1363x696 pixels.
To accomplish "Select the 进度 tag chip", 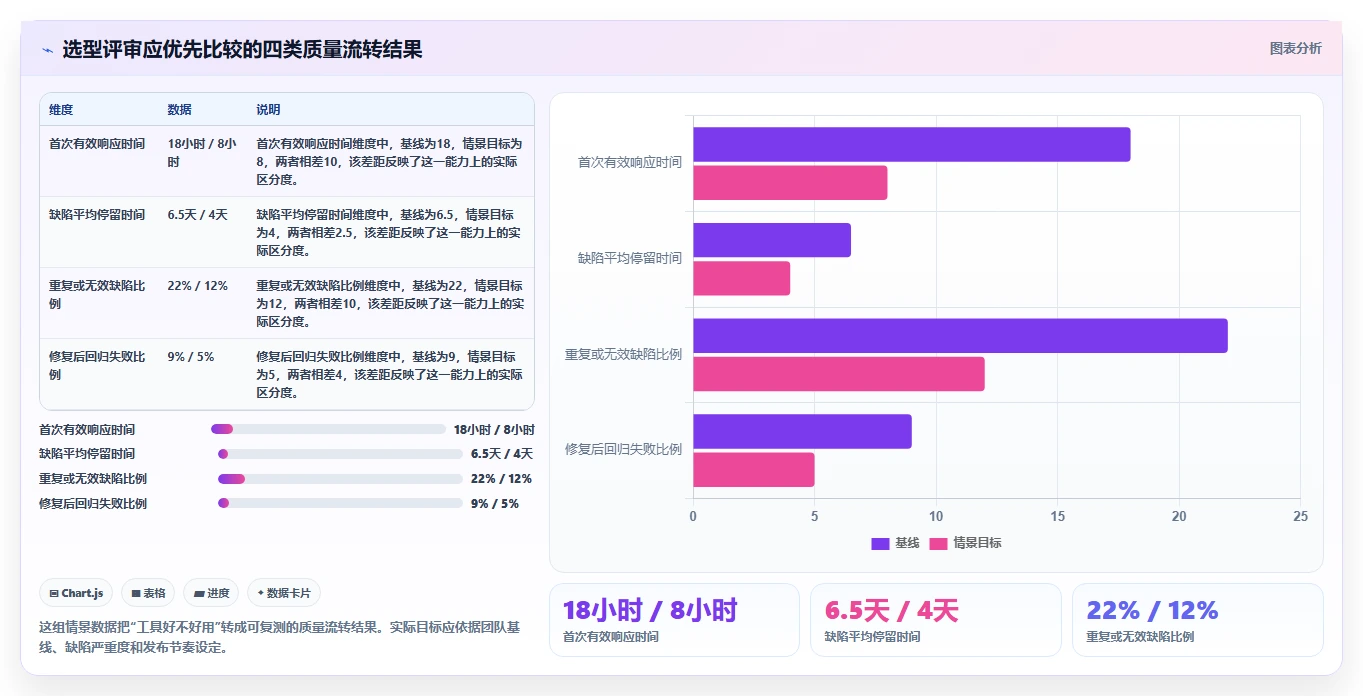I will (x=211, y=593).
